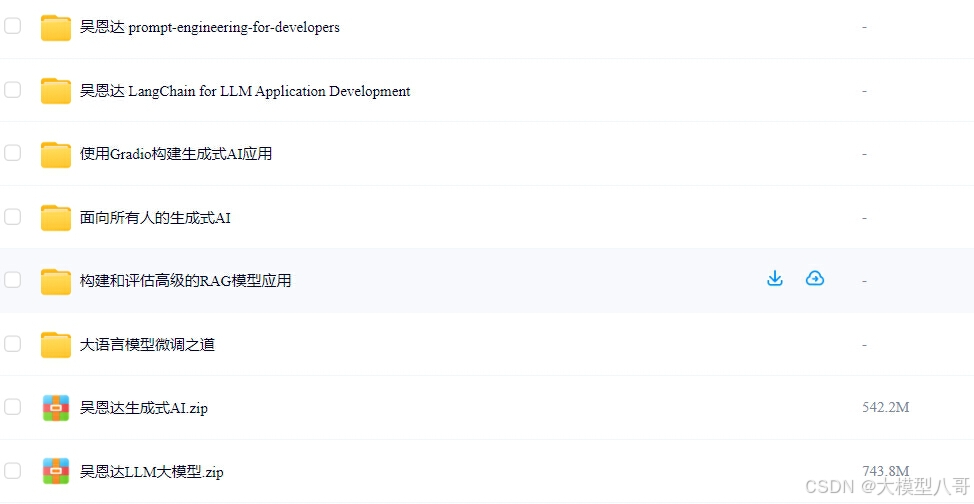Open 吴恩达 LangChain for LLM Application Development
The width and height of the screenshot is (974, 504).
245,91
